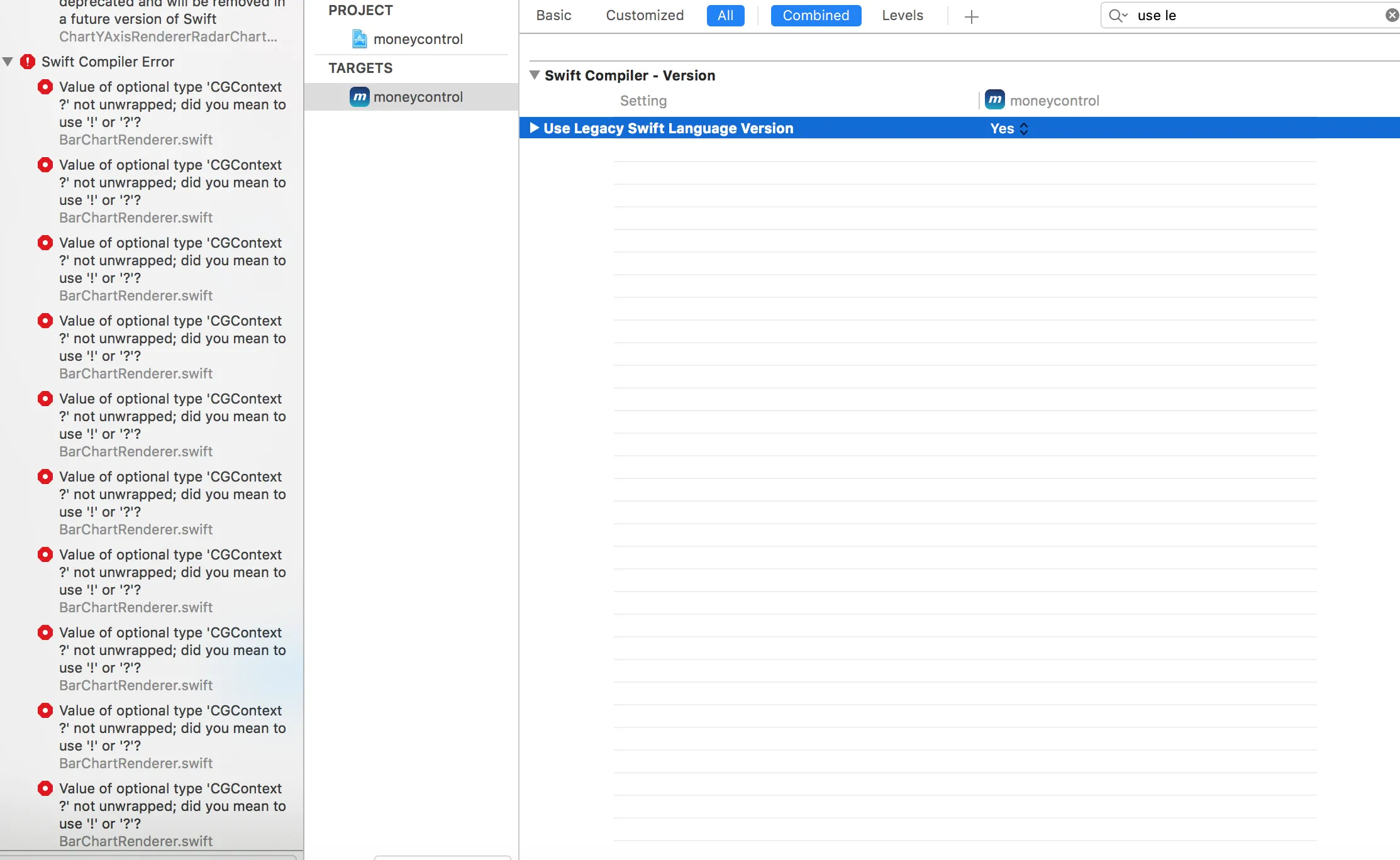Screen dimensions: 1400x860
Task: Select the moneycontrol target in TARGETS list
Action: pos(418,97)
